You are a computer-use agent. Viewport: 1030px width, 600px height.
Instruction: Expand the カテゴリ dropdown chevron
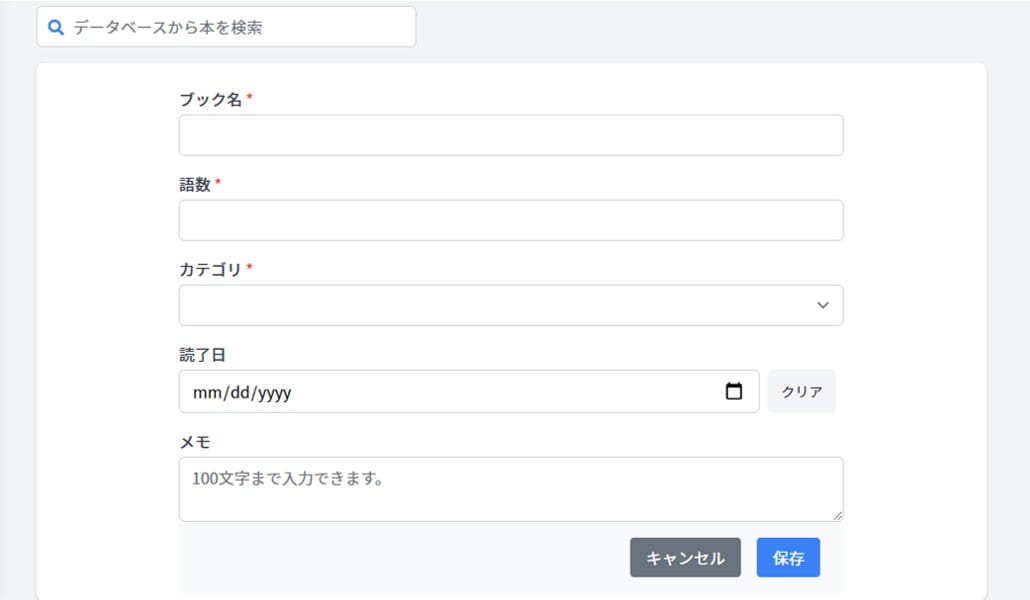(x=822, y=305)
